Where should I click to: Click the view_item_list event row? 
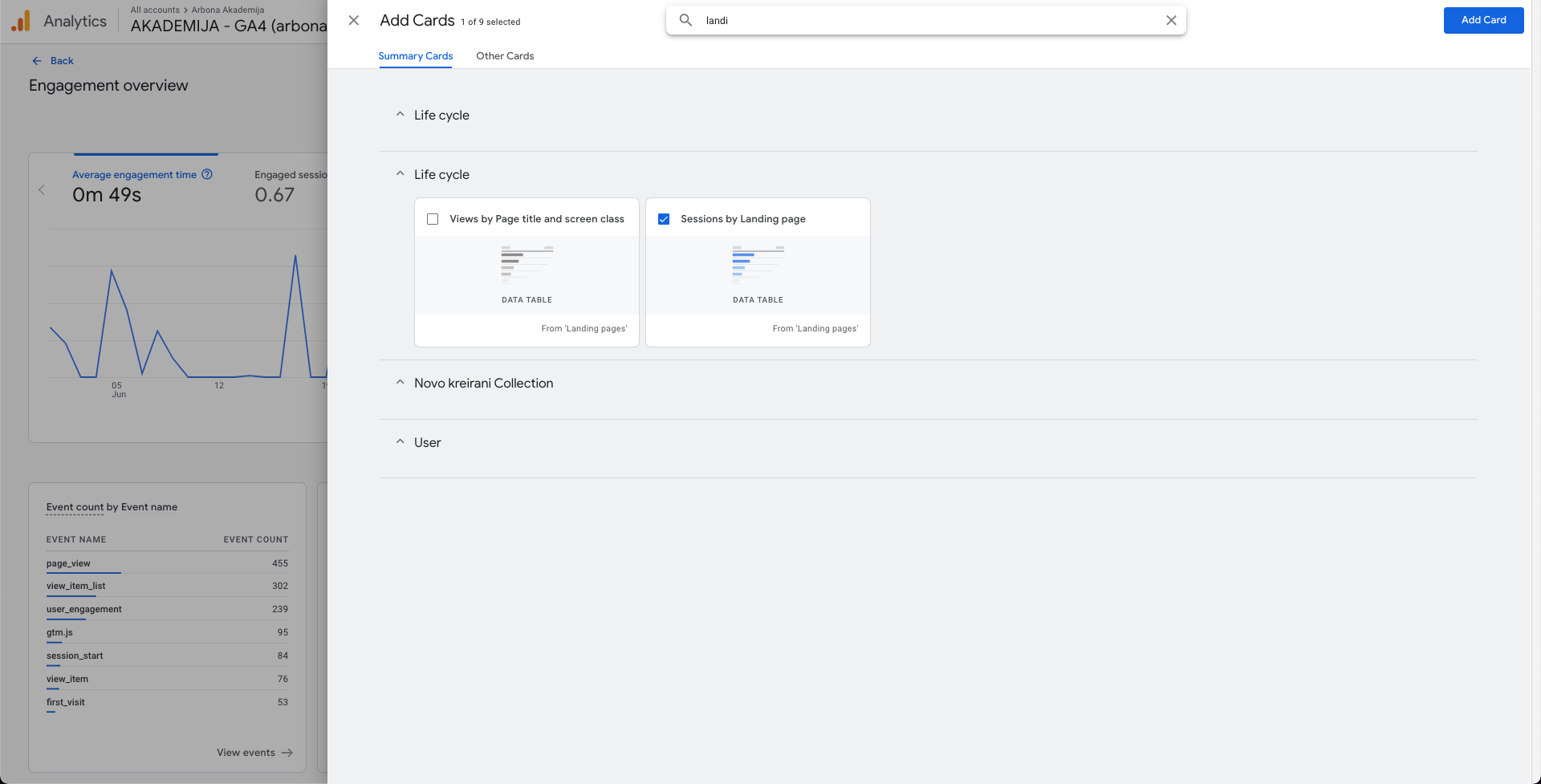pyautogui.click(x=167, y=586)
